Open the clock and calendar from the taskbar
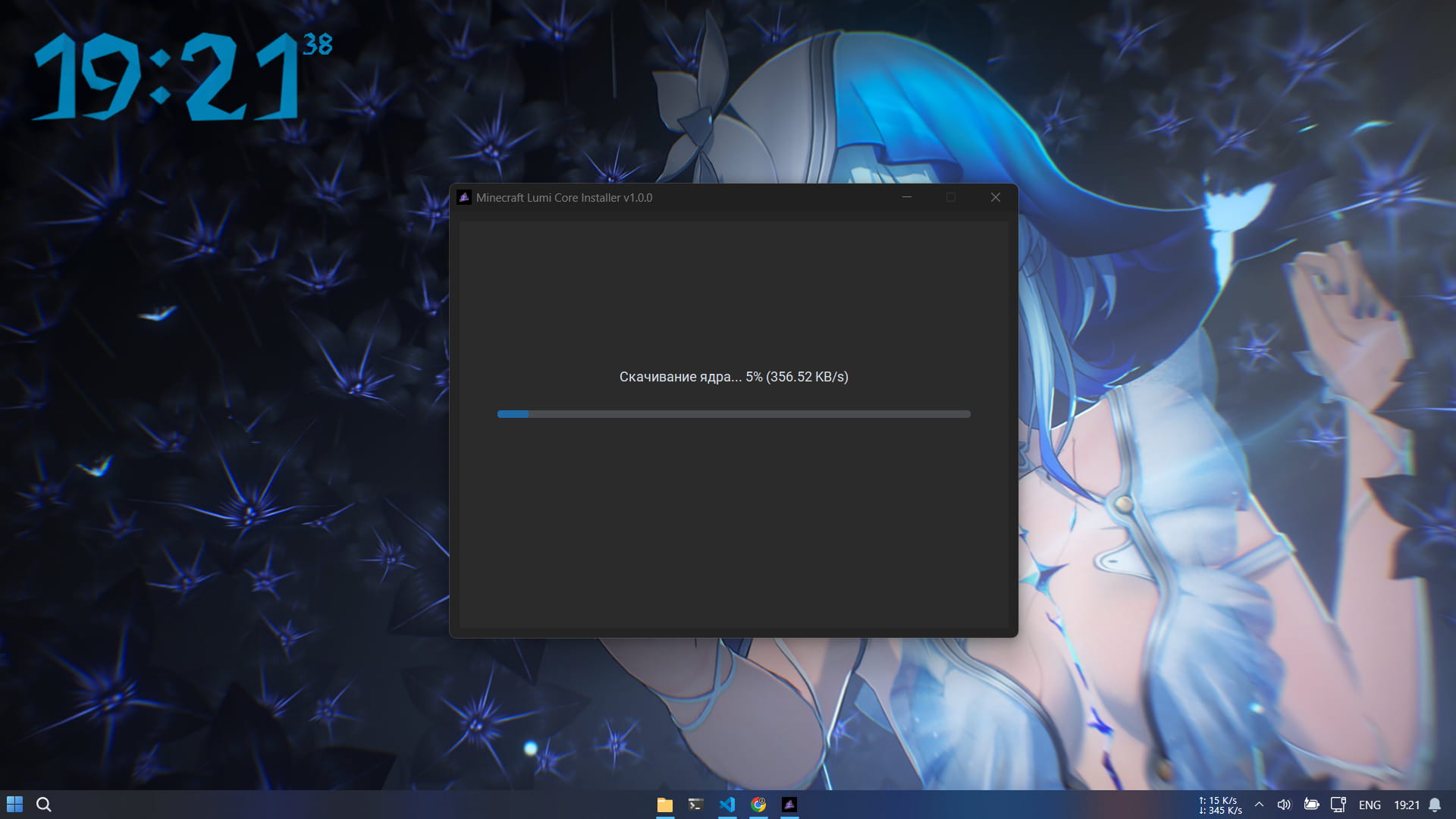Image resolution: width=1456 pixels, height=819 pixels. [x=1407, y=805]
